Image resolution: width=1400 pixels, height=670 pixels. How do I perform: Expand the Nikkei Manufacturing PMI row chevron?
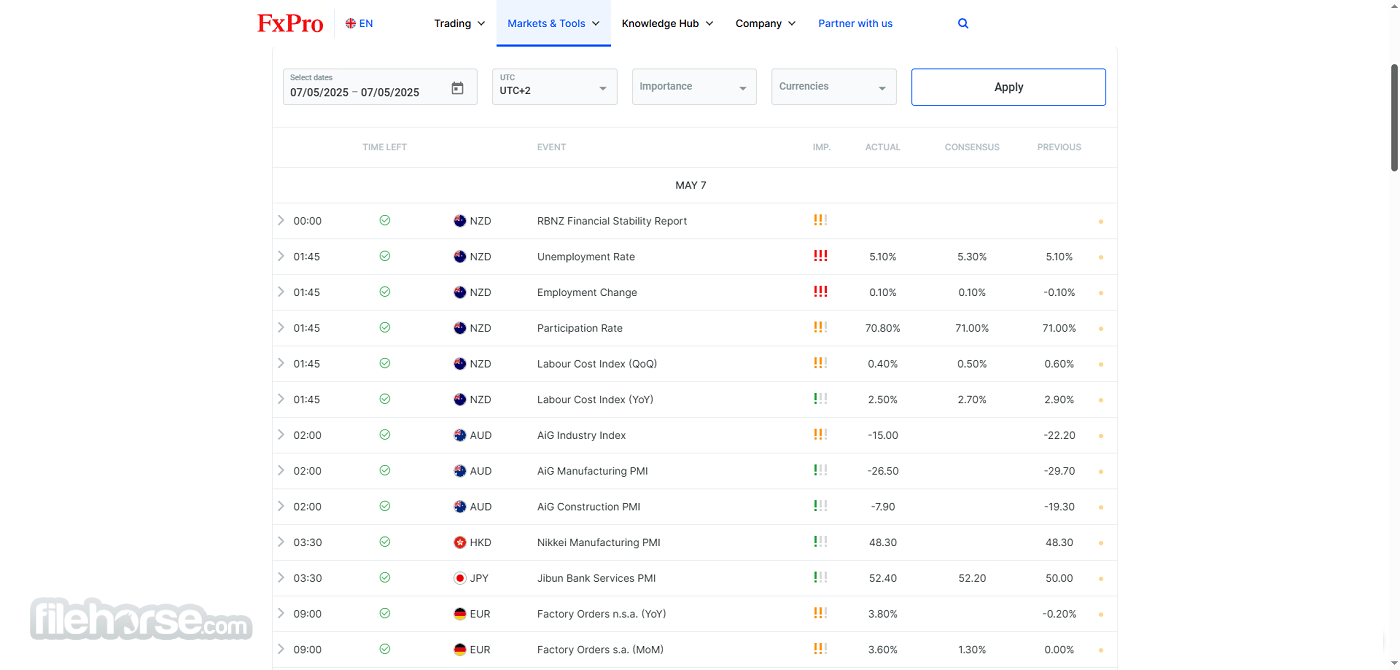click(x=281, y=542)
